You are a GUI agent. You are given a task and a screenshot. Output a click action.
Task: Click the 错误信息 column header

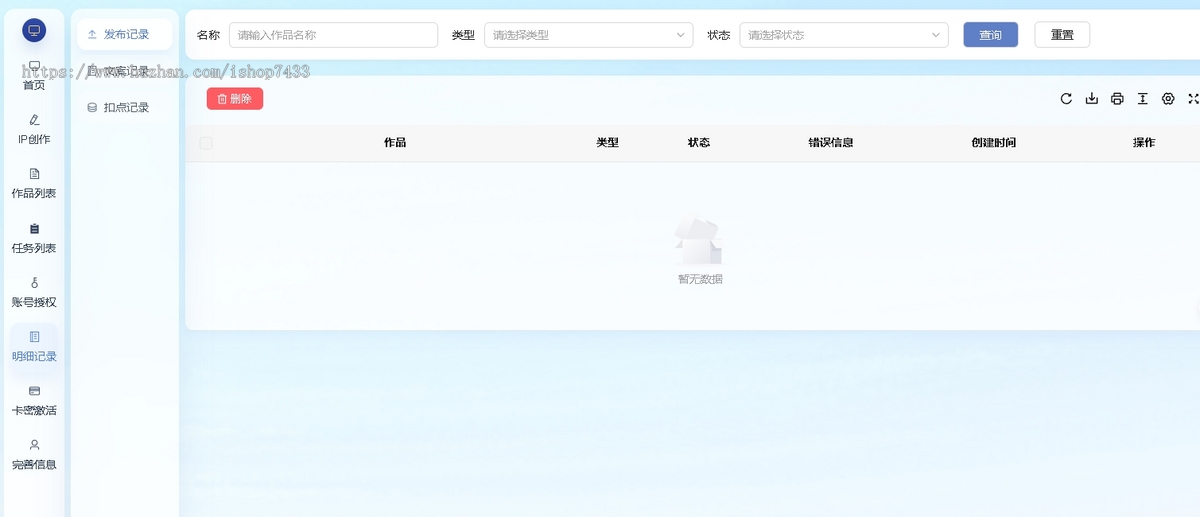tap(831, 143)
